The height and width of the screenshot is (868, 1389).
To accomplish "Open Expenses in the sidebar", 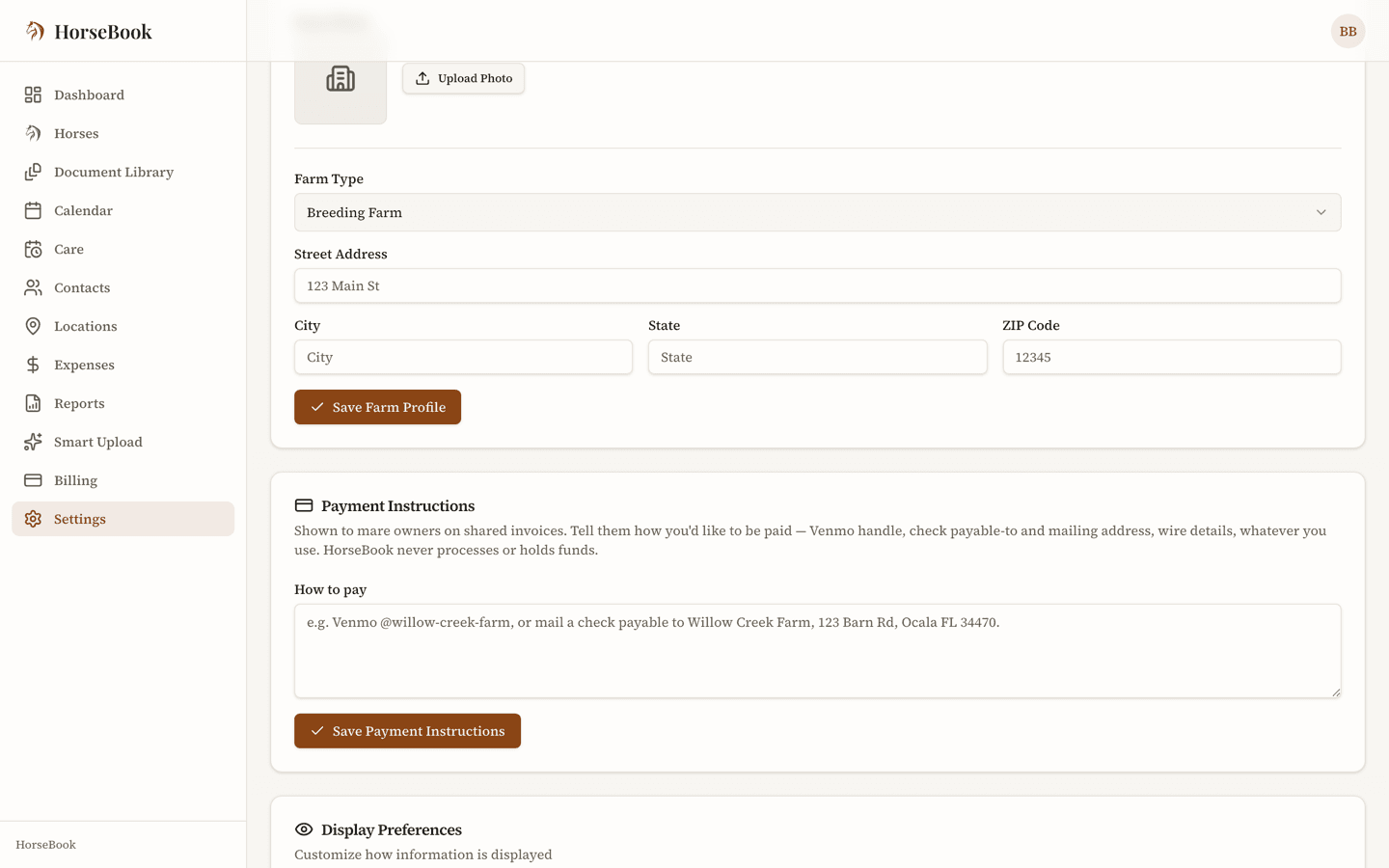I will pyautogui.click(x=123, y=365).
